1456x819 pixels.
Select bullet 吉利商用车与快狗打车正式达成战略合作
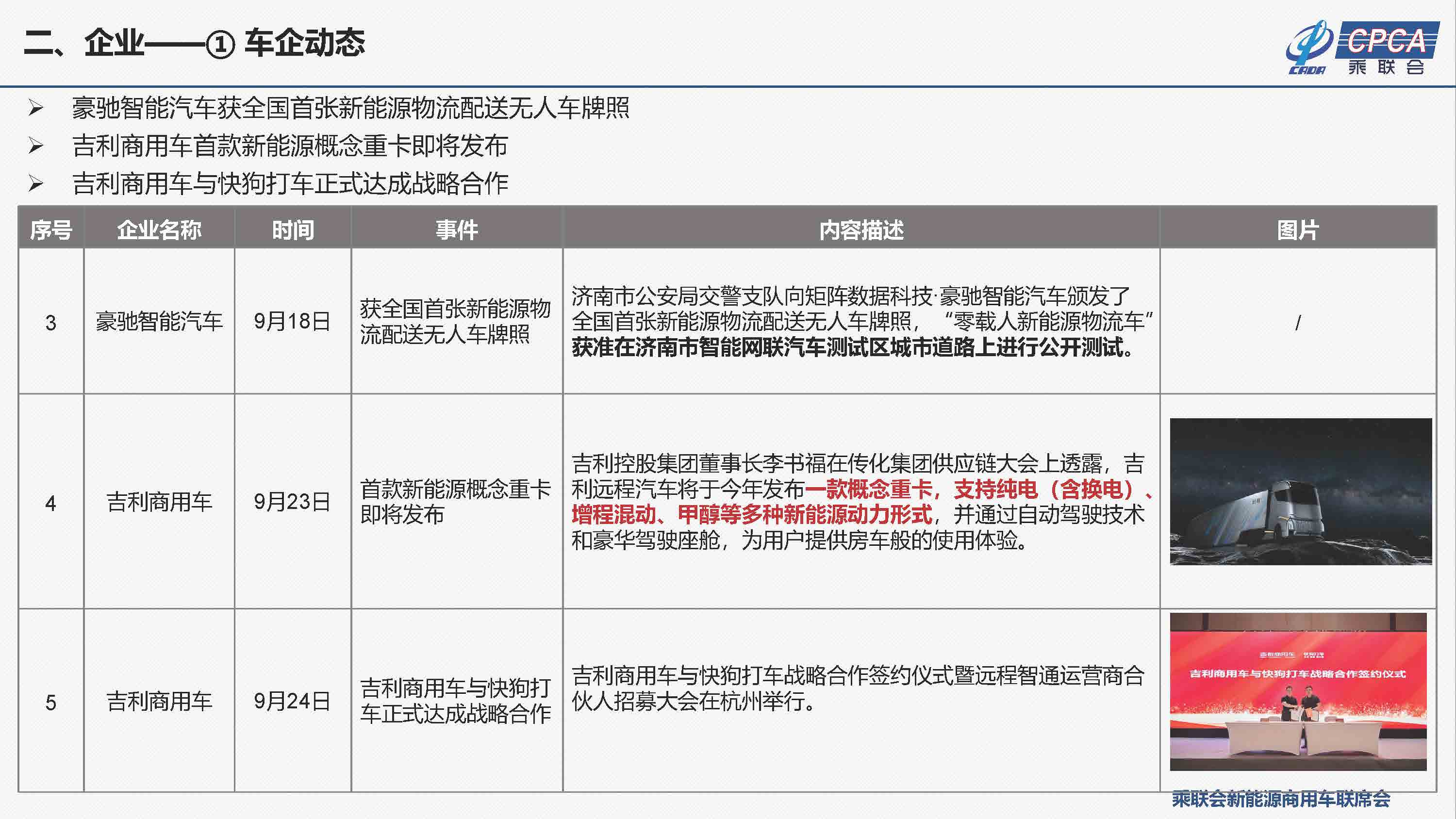290,184
